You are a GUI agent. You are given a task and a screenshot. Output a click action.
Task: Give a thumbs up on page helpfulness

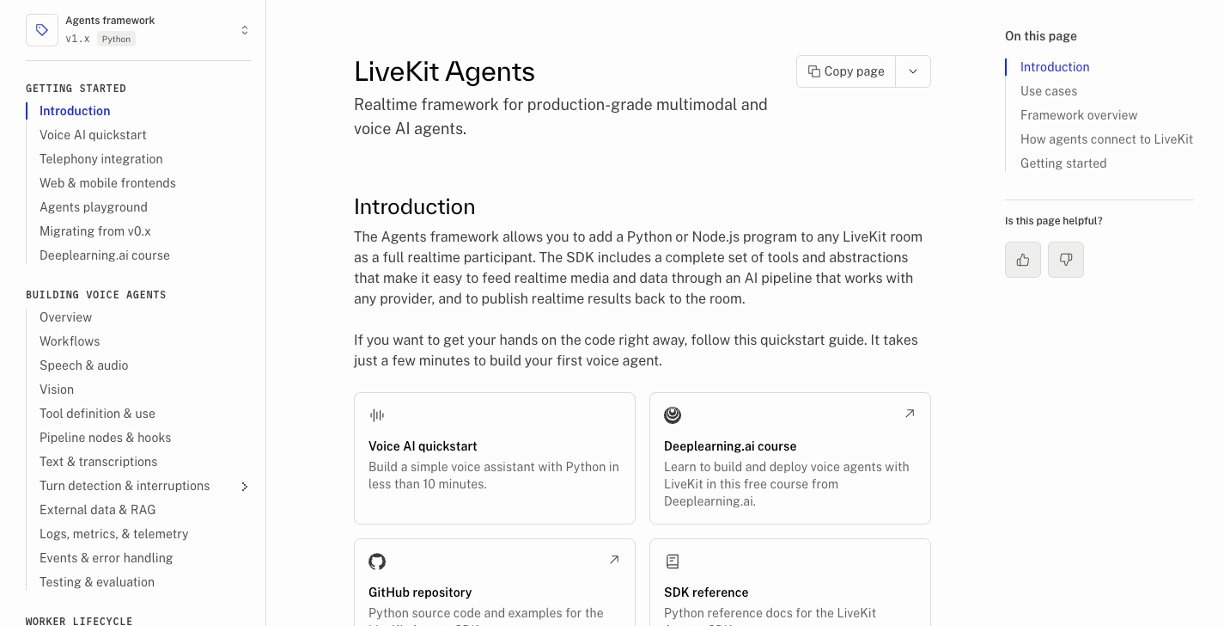point(1022,259)
